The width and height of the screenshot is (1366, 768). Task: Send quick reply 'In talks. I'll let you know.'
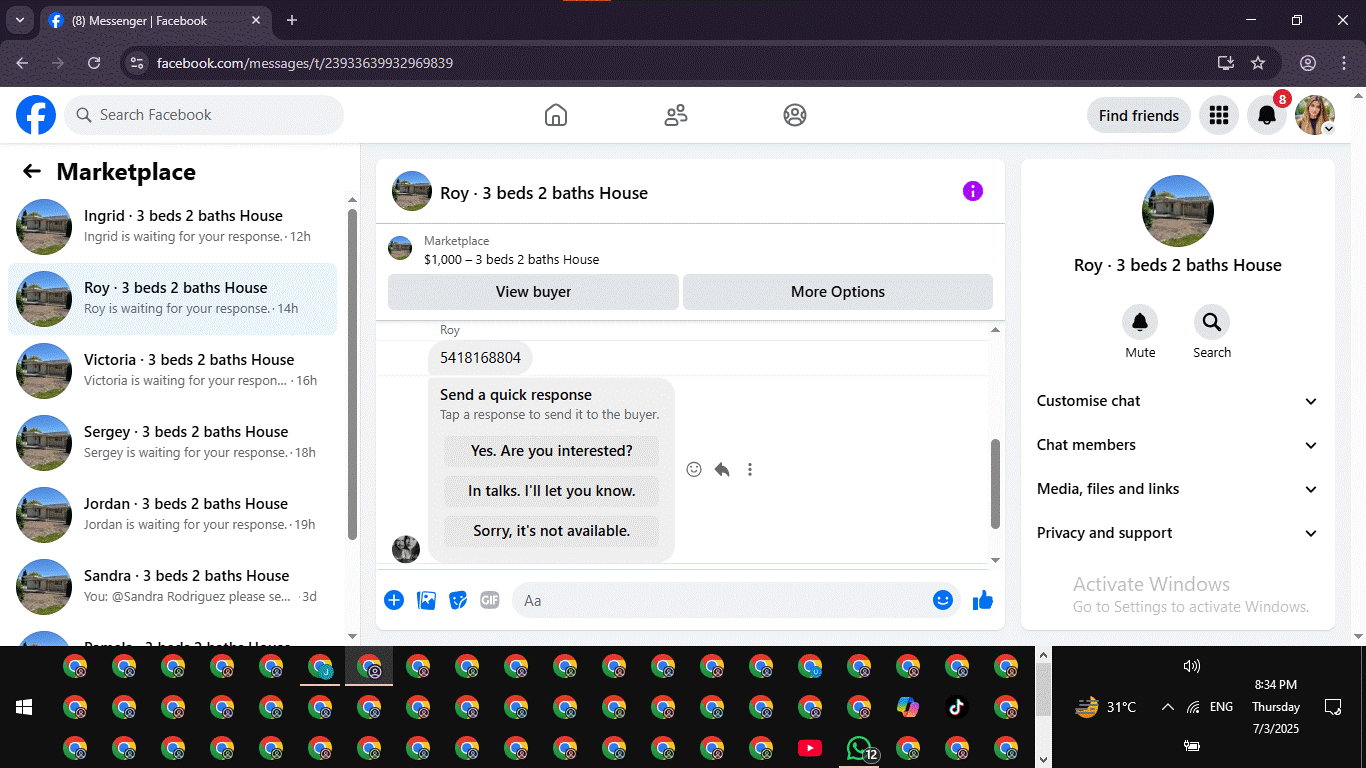(x=552, y=491)
